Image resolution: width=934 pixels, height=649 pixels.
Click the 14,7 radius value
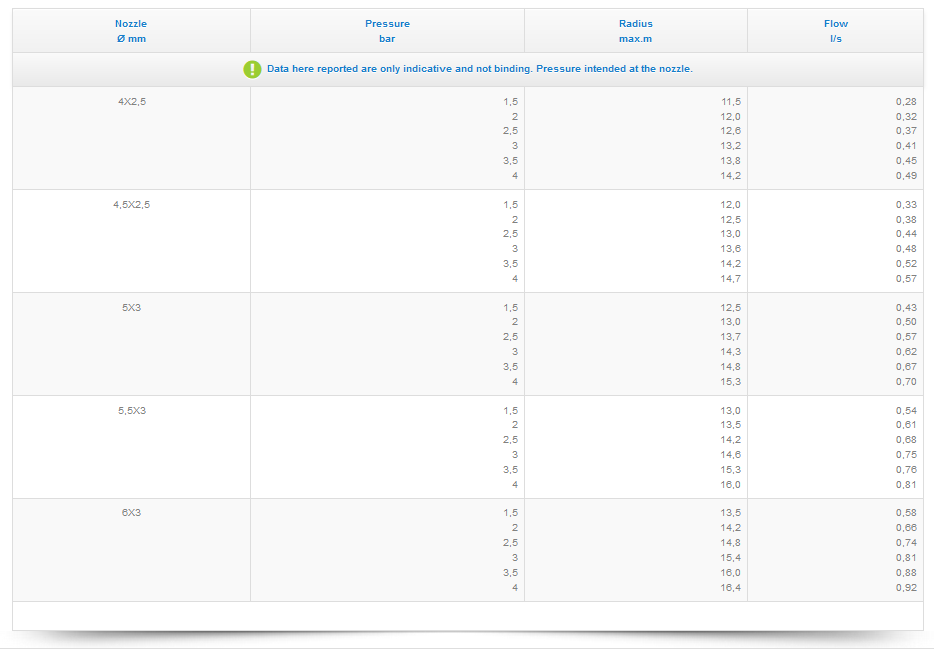730,279
